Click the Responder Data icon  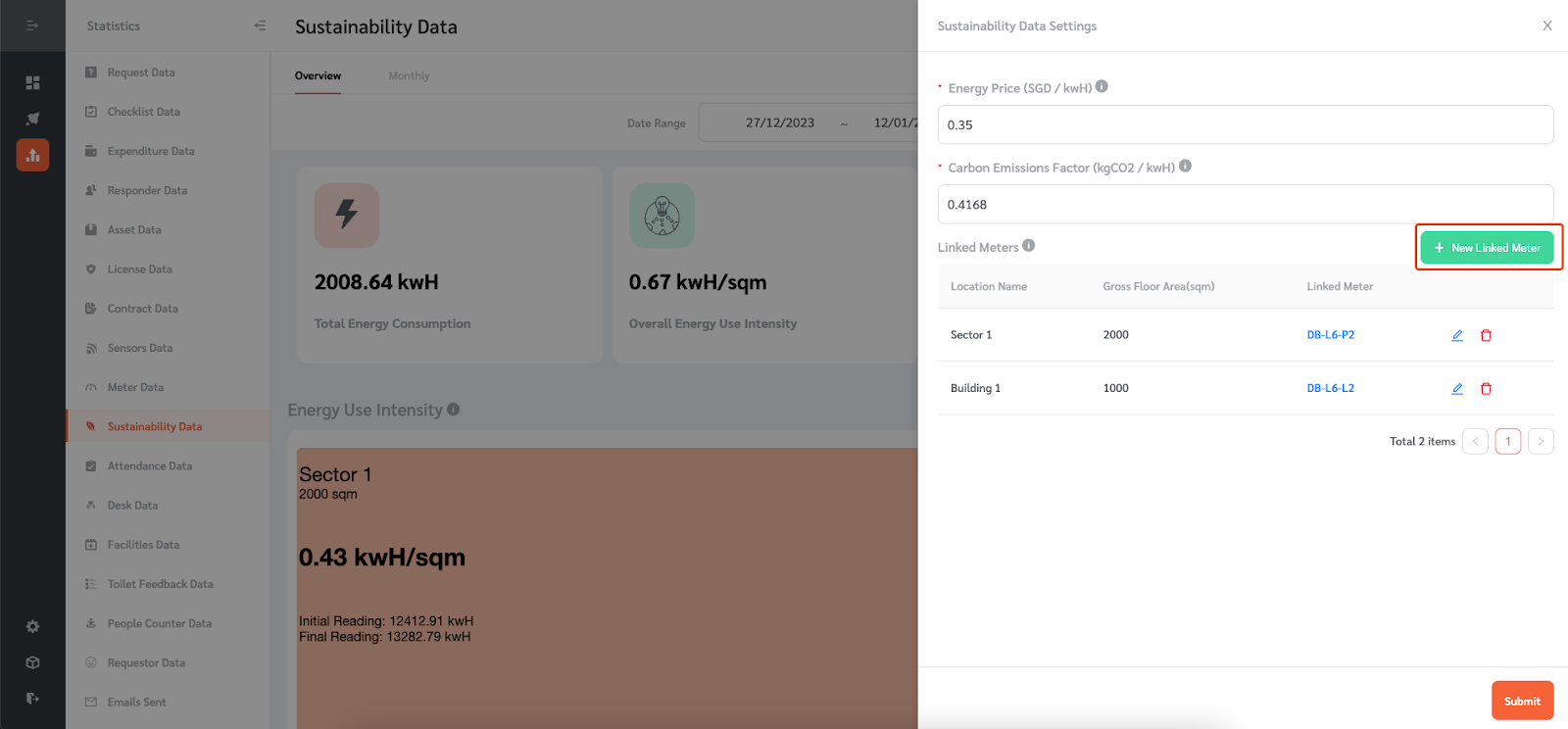click(91, 190)
